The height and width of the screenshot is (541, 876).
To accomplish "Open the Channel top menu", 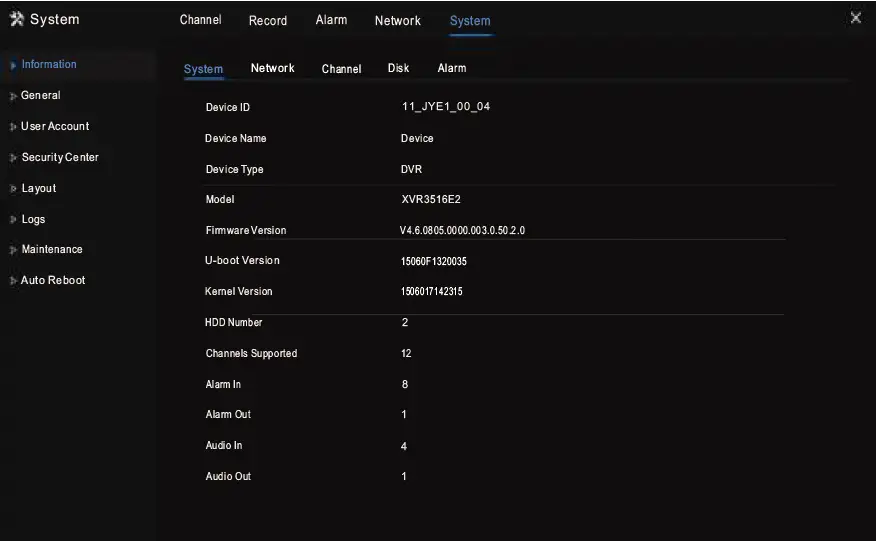I will pyautogui.click(x=200, y=20).
